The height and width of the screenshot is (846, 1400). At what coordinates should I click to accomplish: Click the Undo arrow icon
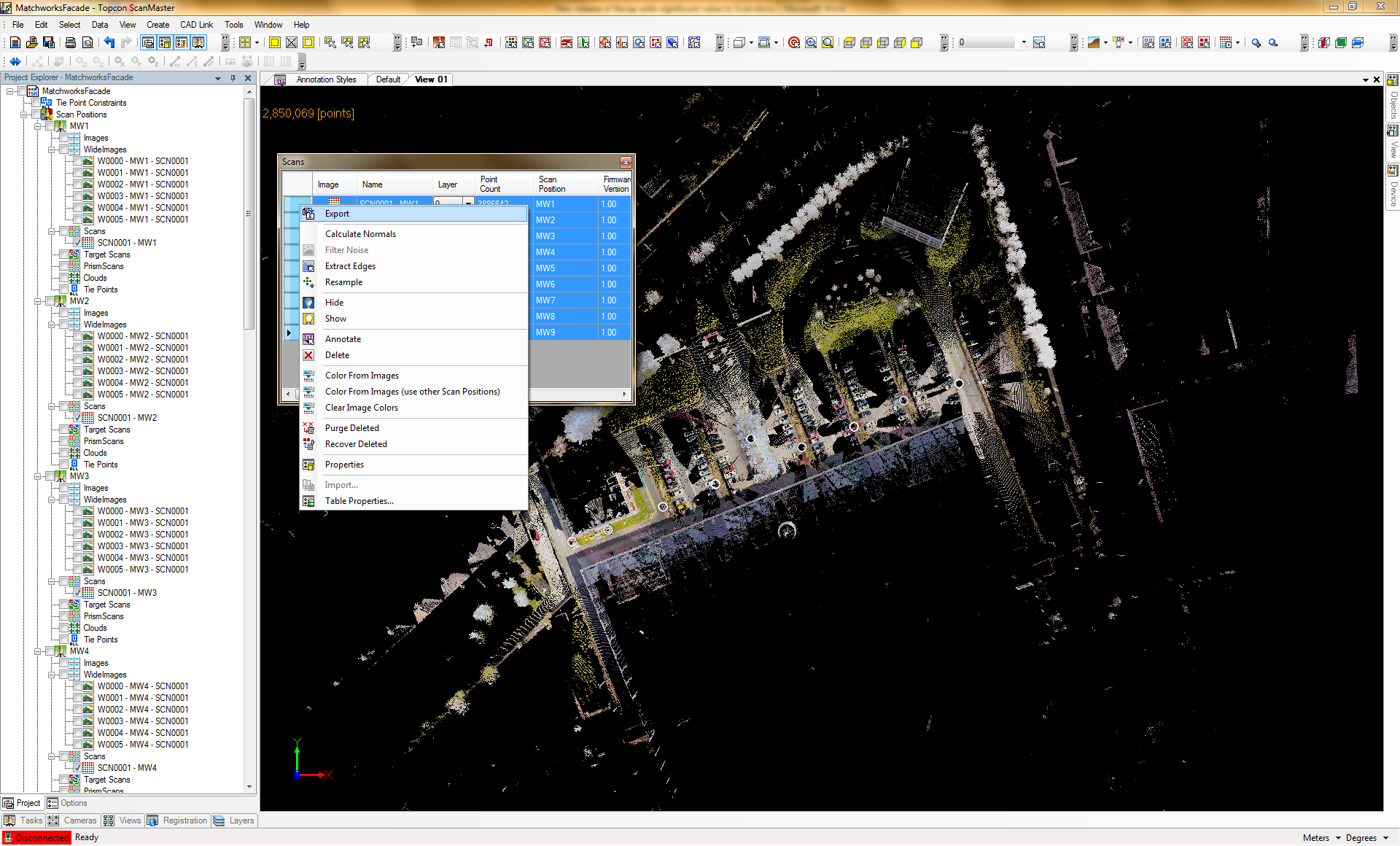pos(109,43)
